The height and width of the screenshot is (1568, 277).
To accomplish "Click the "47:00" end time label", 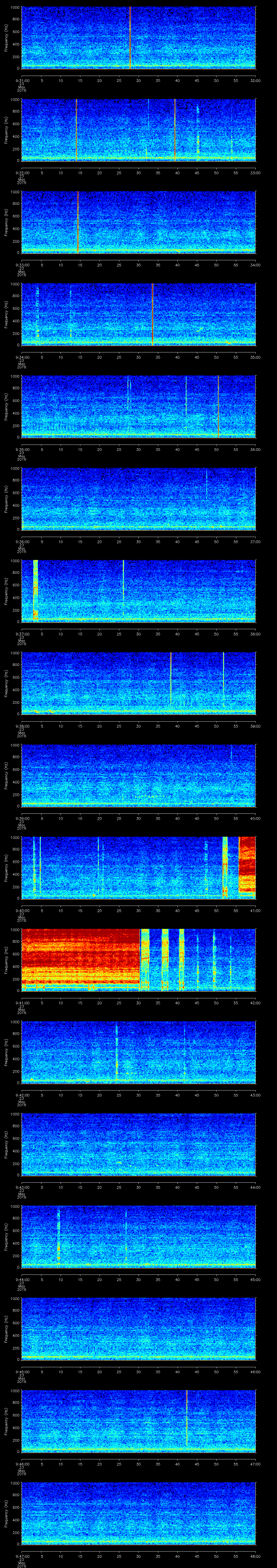I will 255,1464.
